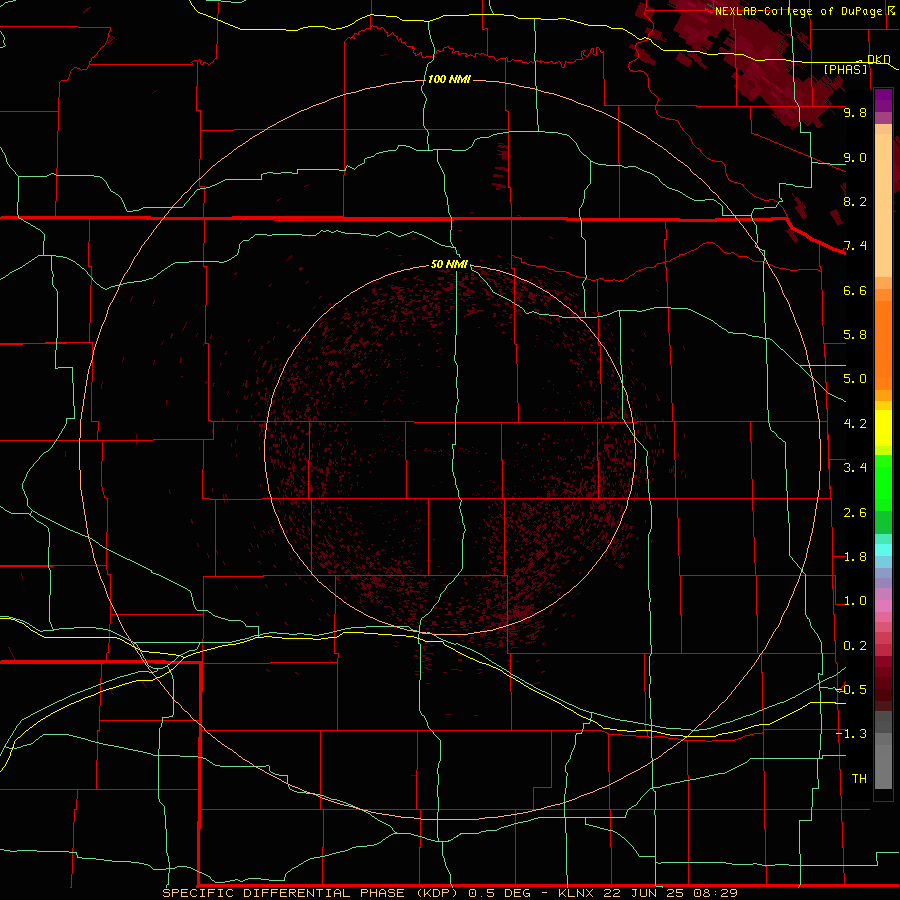Screen dimensions: 900x900
Task: Click the NEXLAB-College of DuPage watermark text
Action: [x=798, y=11]
